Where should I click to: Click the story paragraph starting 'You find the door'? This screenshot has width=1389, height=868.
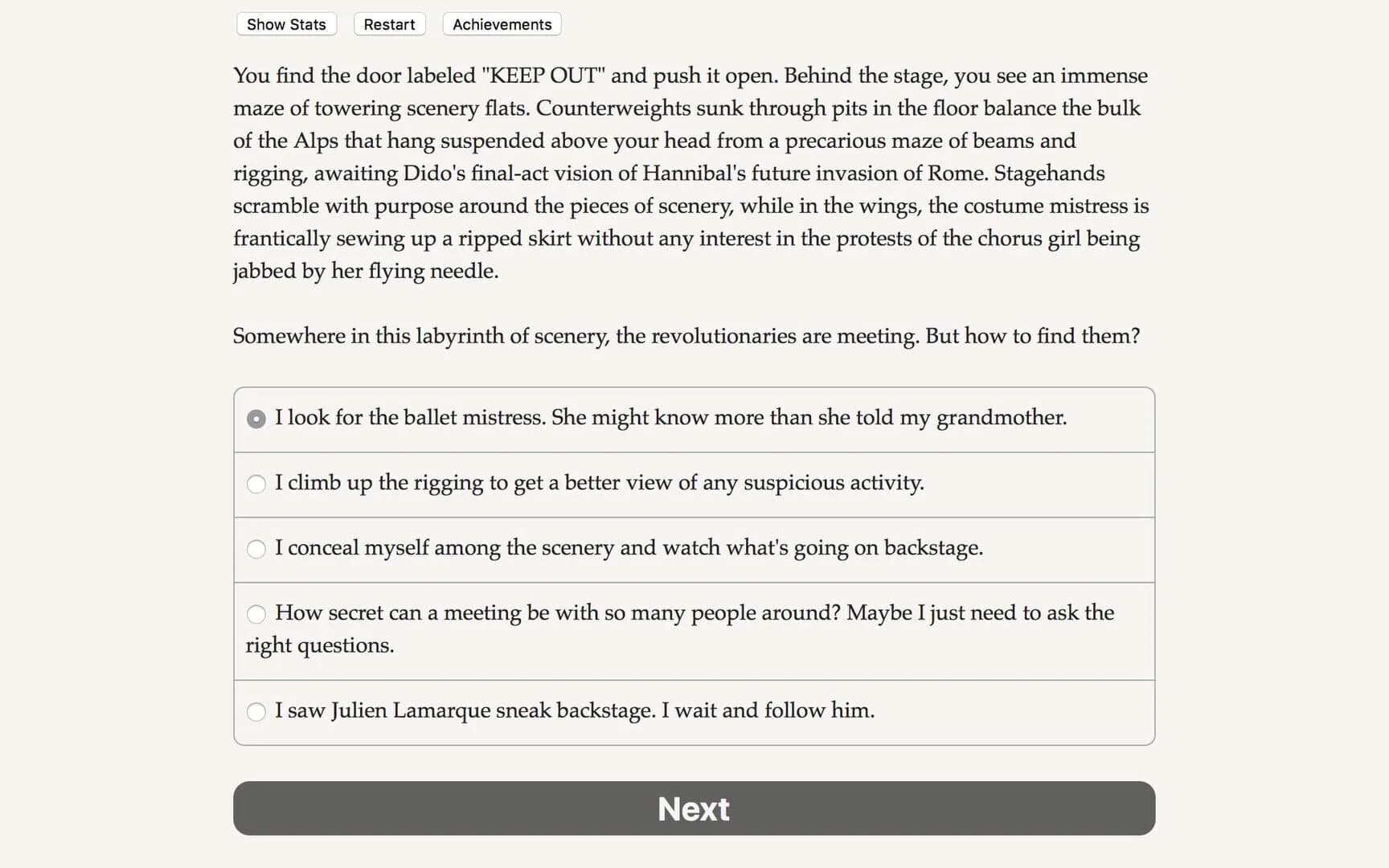(x=690, y=173)
